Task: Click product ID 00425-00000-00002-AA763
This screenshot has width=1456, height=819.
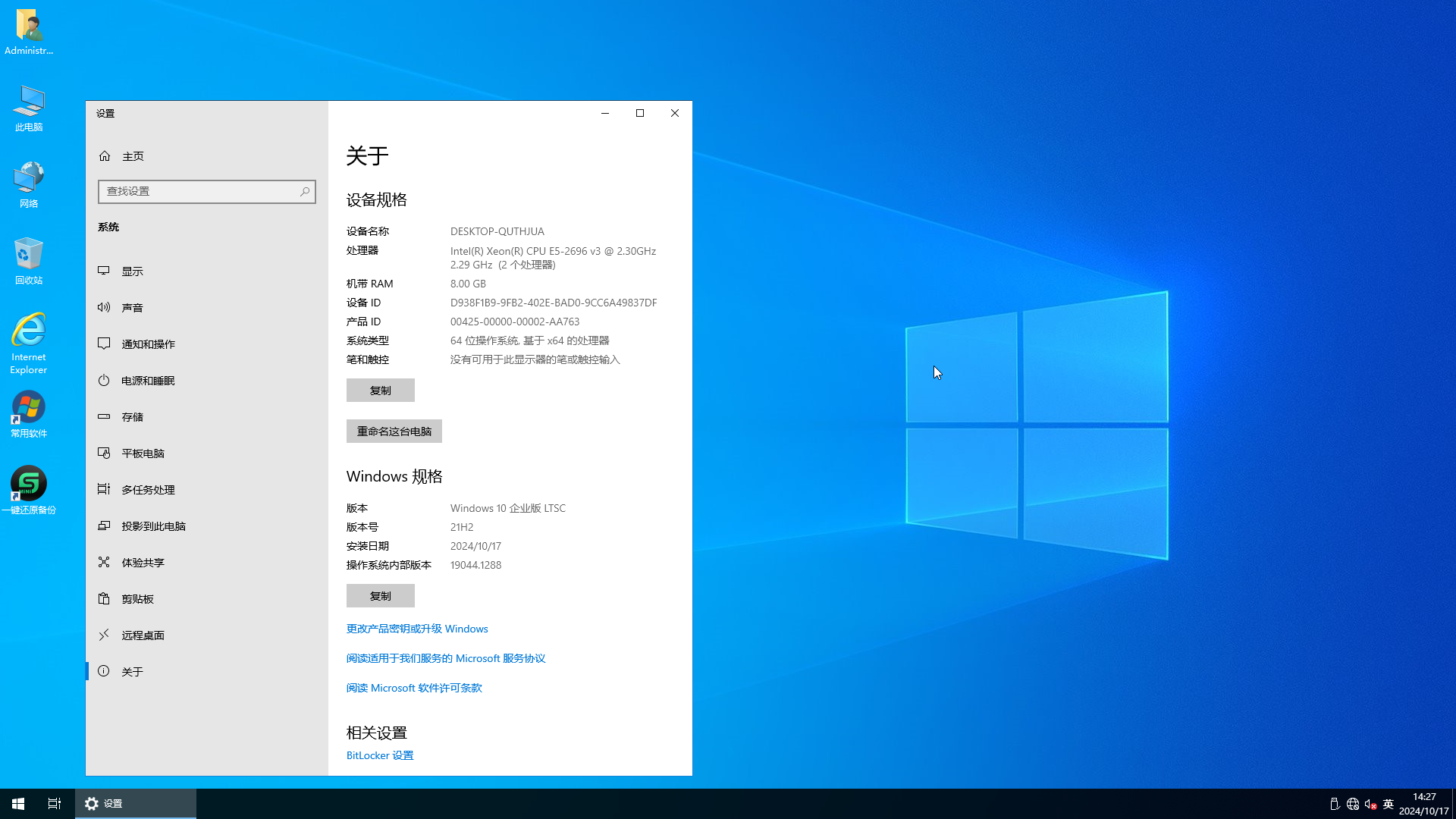Action: [515, 322]
